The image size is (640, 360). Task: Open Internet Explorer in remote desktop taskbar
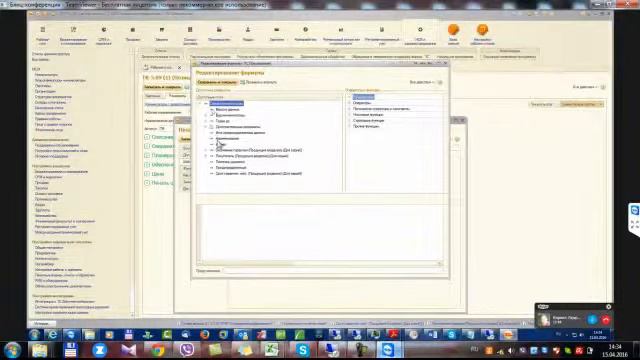click(52, 335)
